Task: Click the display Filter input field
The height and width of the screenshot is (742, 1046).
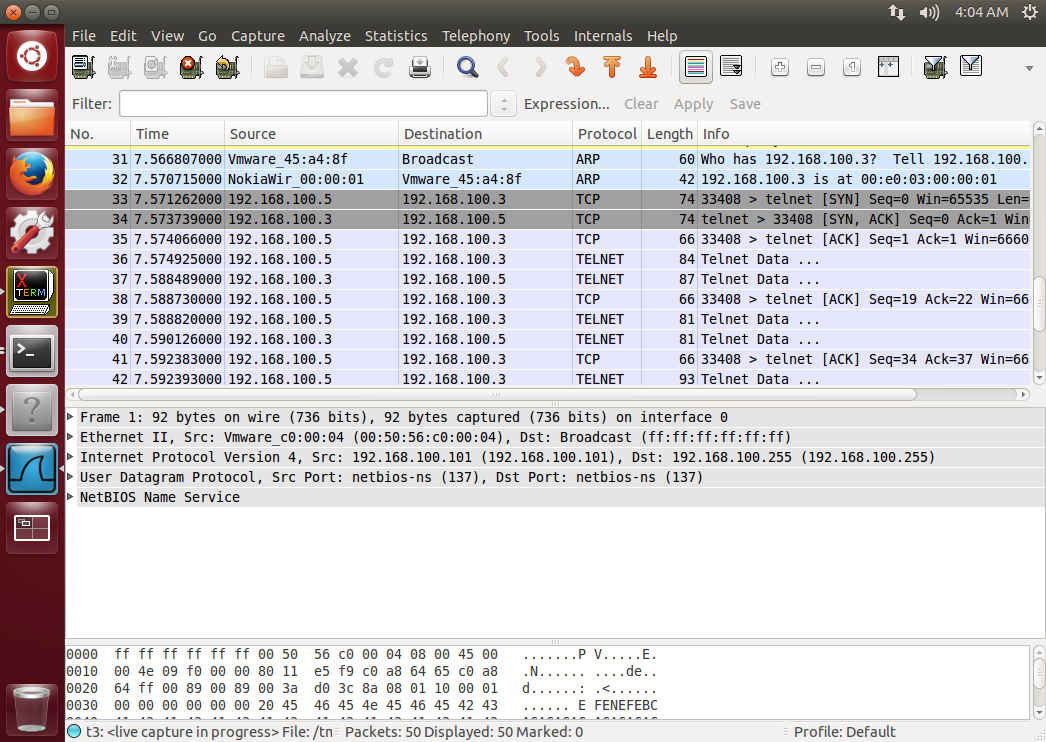Action: pyautogui.click(x=304, y=104)
